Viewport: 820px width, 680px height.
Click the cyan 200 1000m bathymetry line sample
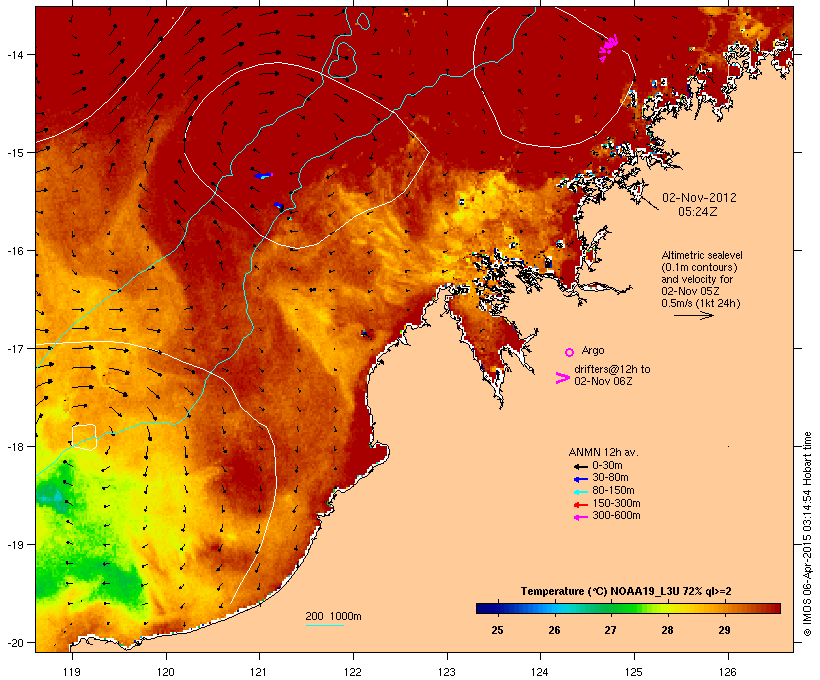pos(324,625)
